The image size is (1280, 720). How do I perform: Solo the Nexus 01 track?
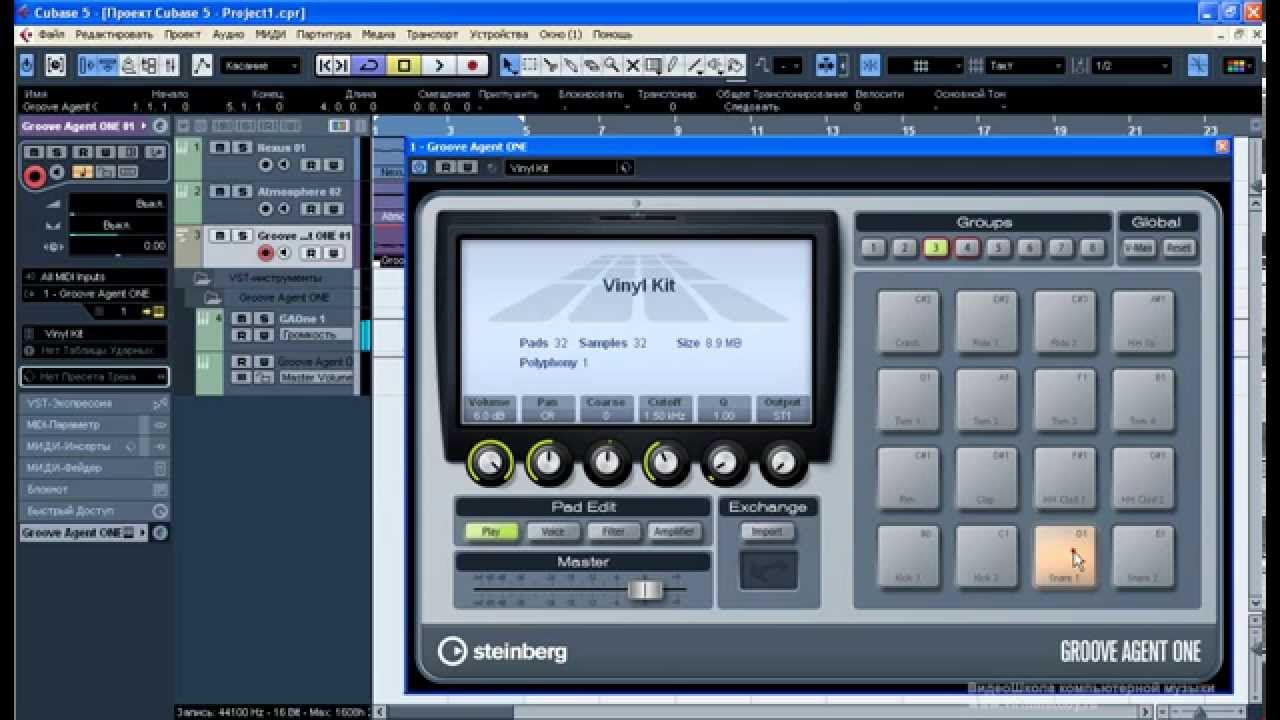coord(240,148)
